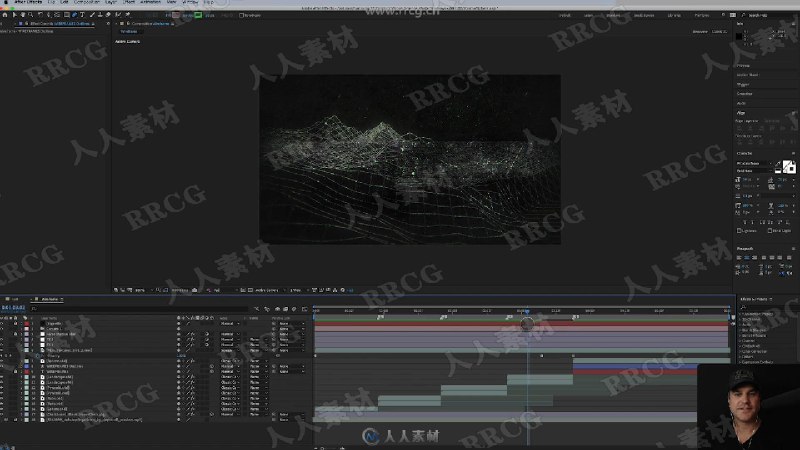Toggle visibility eye of layer 8 WIREFRAMES Outlines
Image resolution: width=800 pixels, height=450 pixels.
coord(2,366)
